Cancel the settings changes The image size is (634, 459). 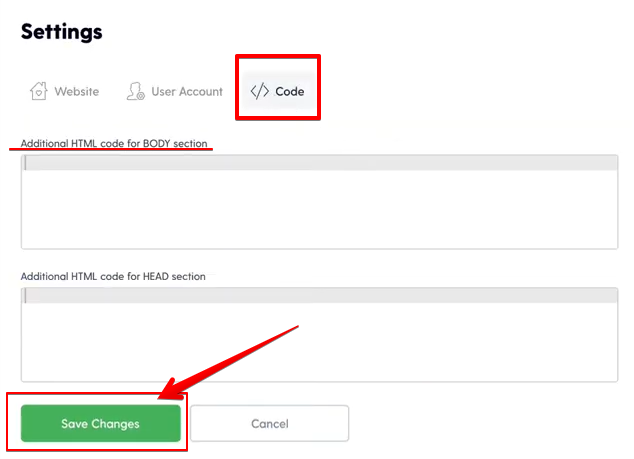pos(270,423)
